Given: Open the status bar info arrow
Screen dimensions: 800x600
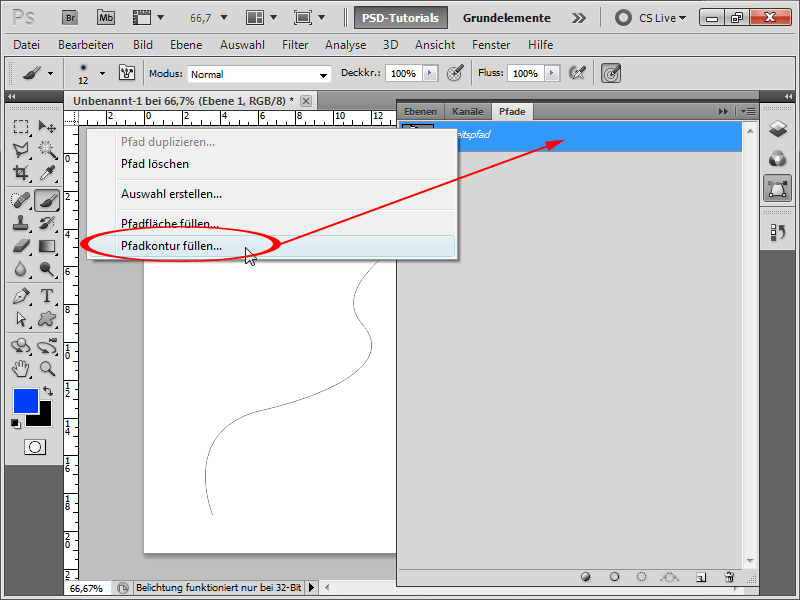Looking at the screenshot, I should (x=311, y=588).
